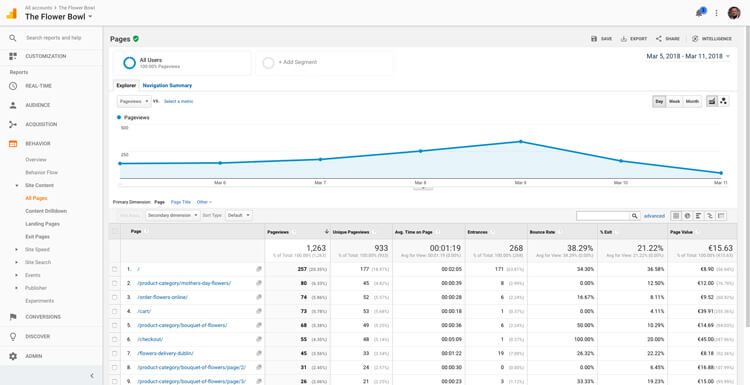The image size is (750, 385).
Task: Check the box for /checkout/ row
Action: tap(115, 339)
